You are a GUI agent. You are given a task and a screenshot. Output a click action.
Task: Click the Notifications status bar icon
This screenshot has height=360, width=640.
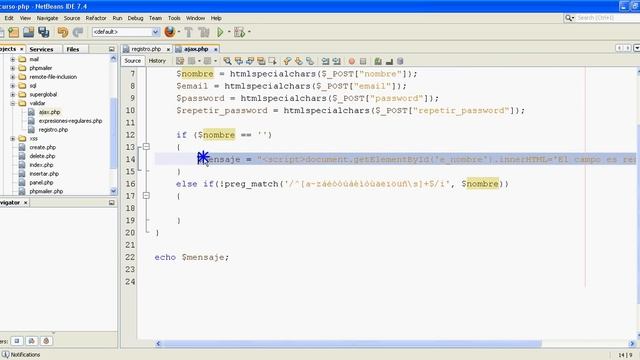(x=5, y=354)
